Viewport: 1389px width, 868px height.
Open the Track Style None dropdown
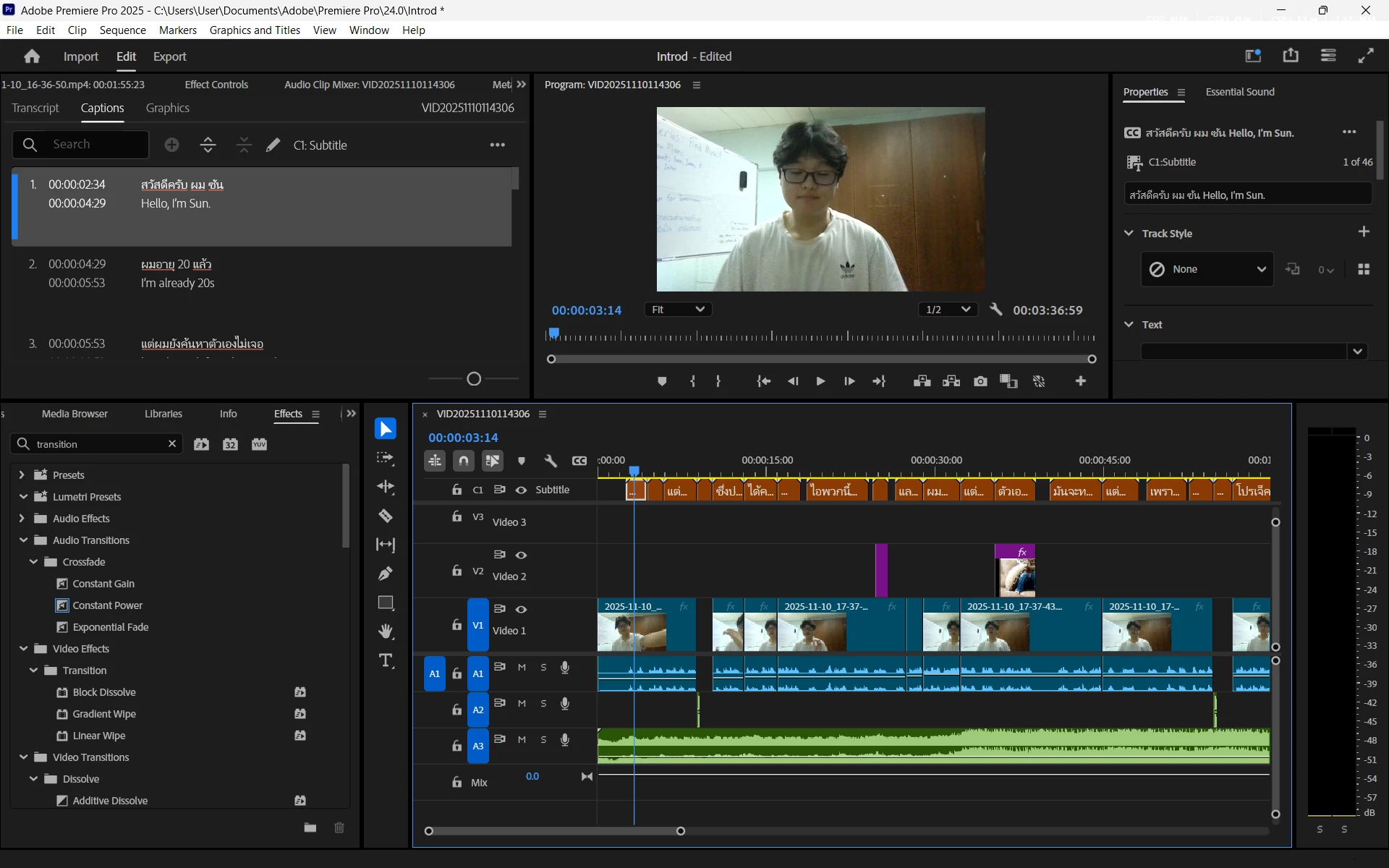coord(1207,269)
